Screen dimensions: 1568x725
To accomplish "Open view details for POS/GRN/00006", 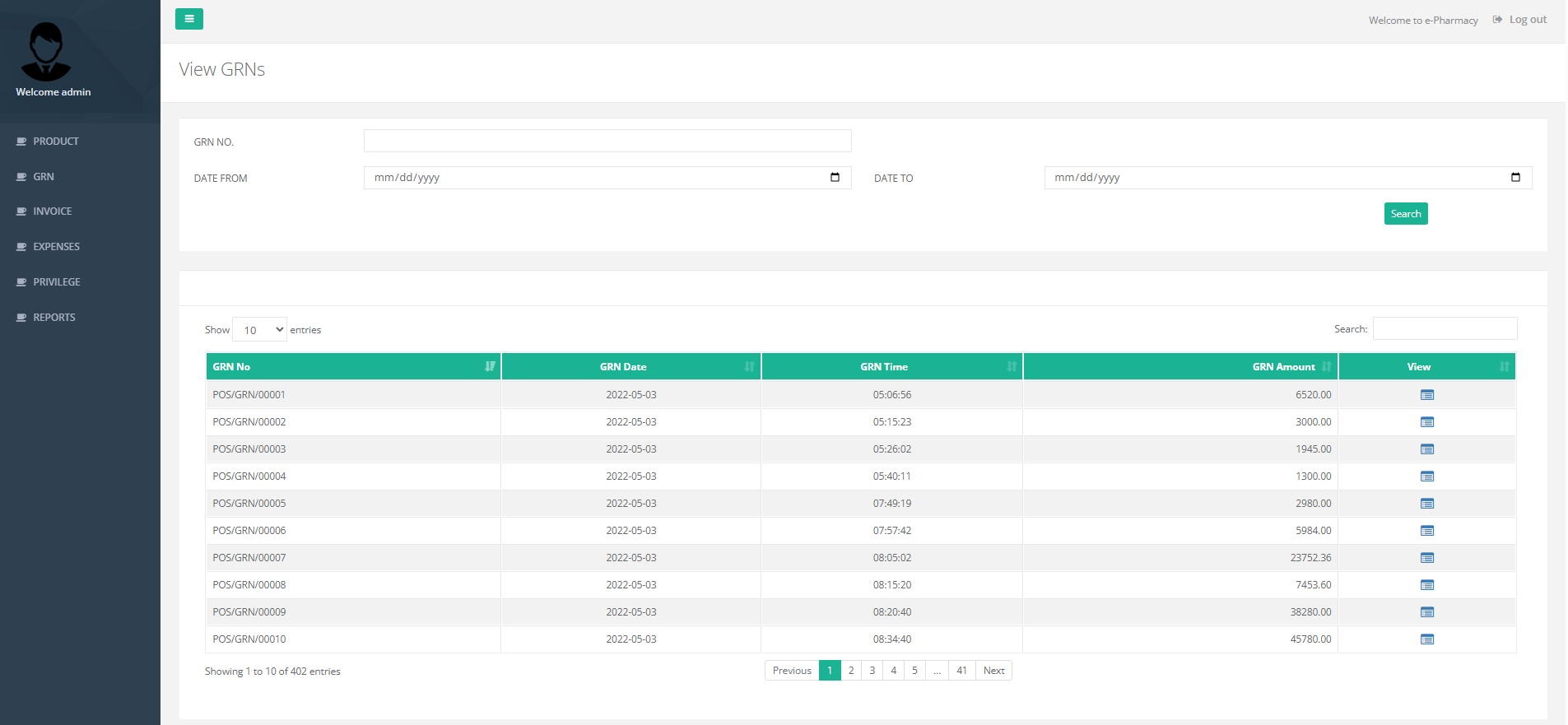I will [1426, 531].
